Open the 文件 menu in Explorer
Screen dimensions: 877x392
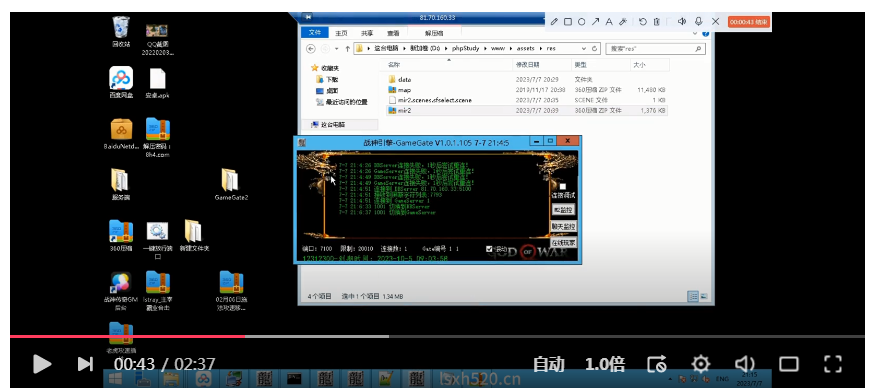click(315, 33)
